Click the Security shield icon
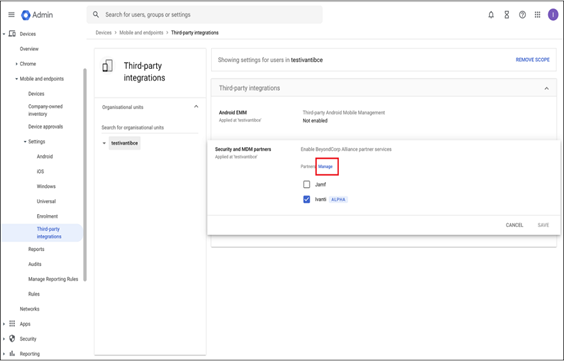 [x=12, y=339]
